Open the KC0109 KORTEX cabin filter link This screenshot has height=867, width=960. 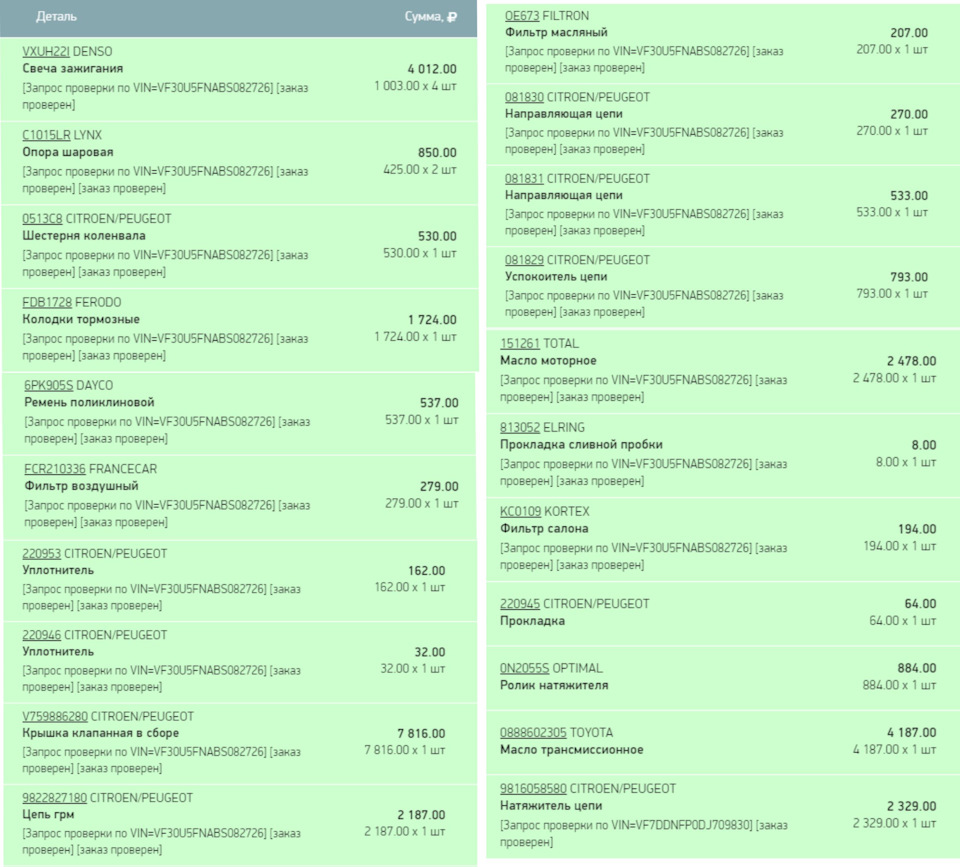click(x=520, y=512)
